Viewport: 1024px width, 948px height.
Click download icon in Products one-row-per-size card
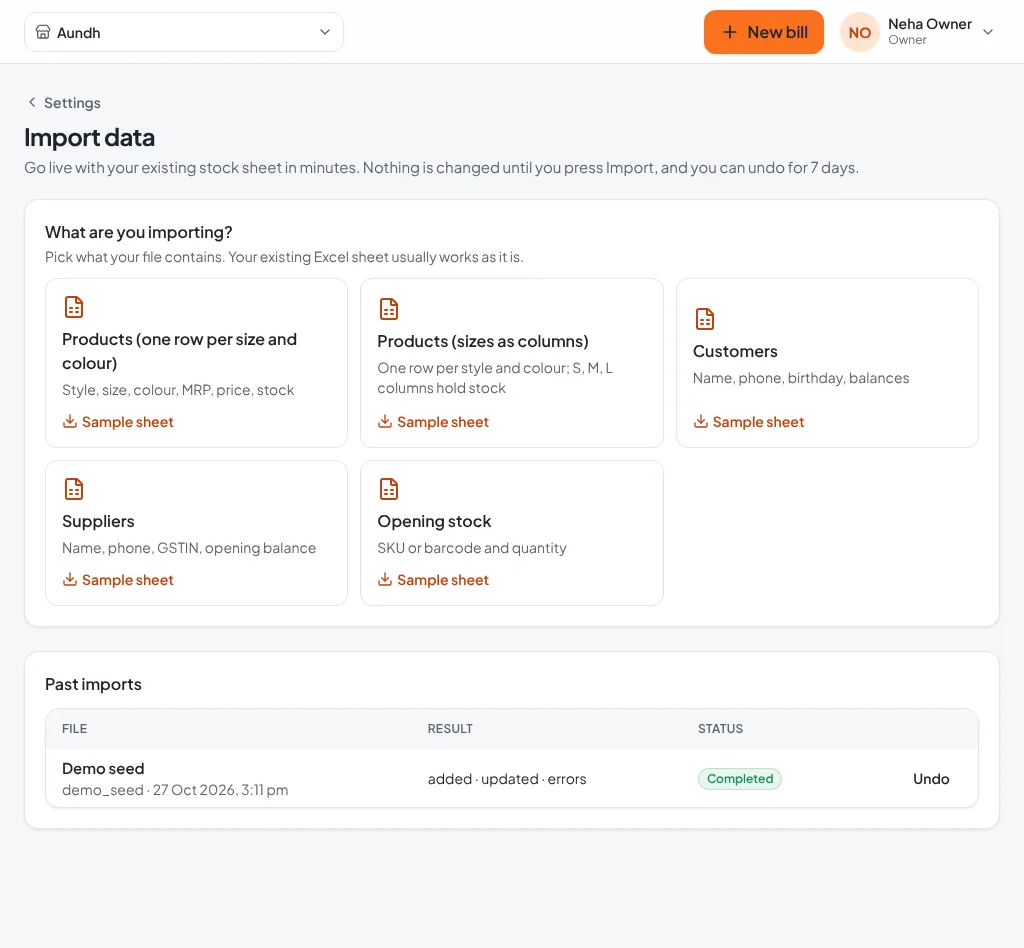pyautogui.click(x=70, y=421)
